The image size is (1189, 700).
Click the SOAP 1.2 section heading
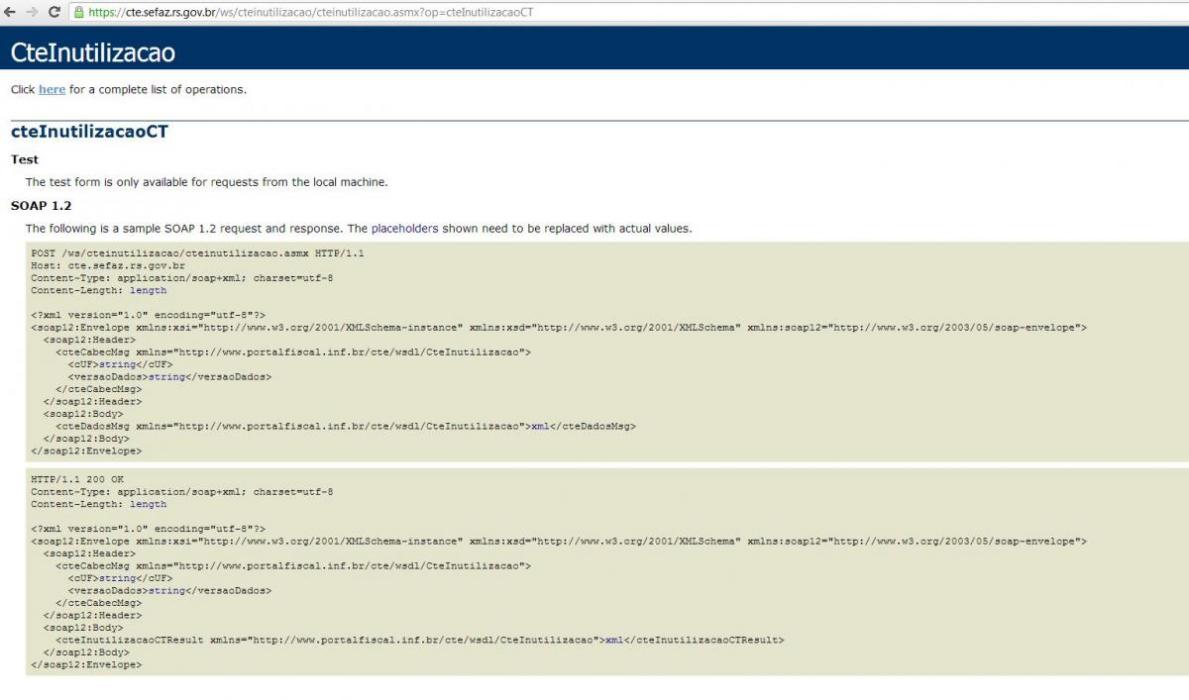41,206
